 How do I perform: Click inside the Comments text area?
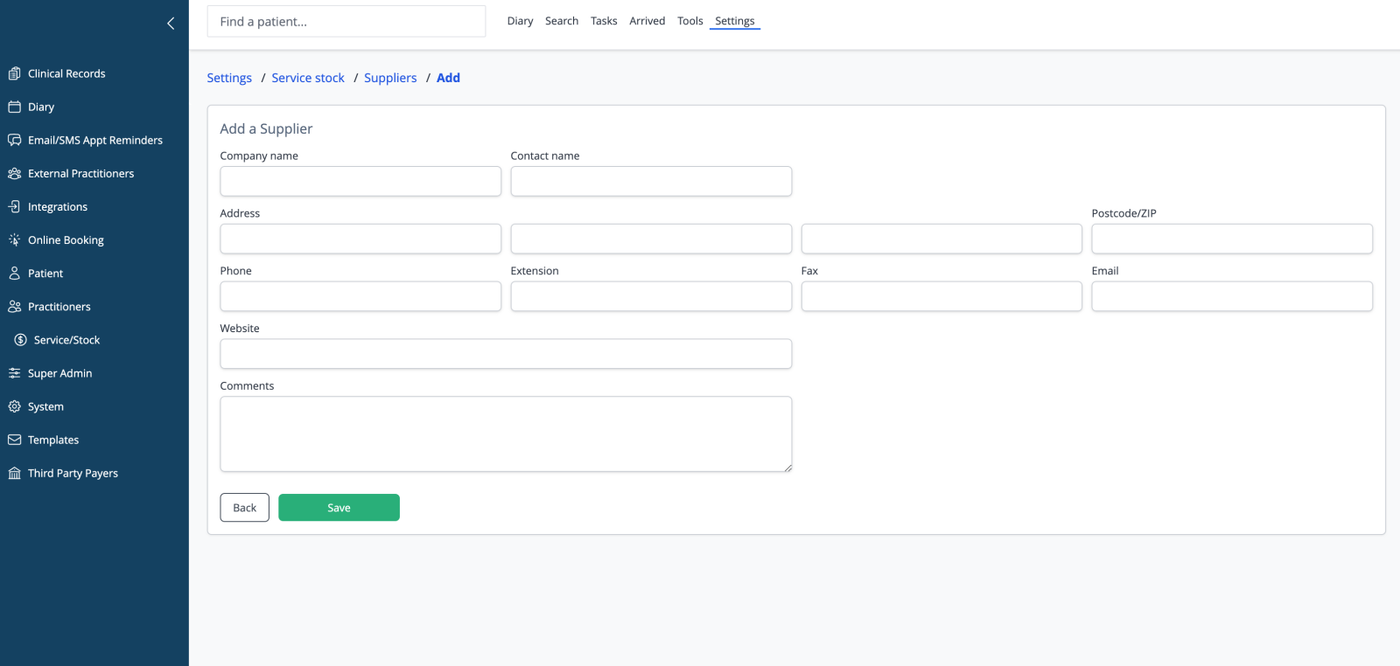[x=506, y=434]
